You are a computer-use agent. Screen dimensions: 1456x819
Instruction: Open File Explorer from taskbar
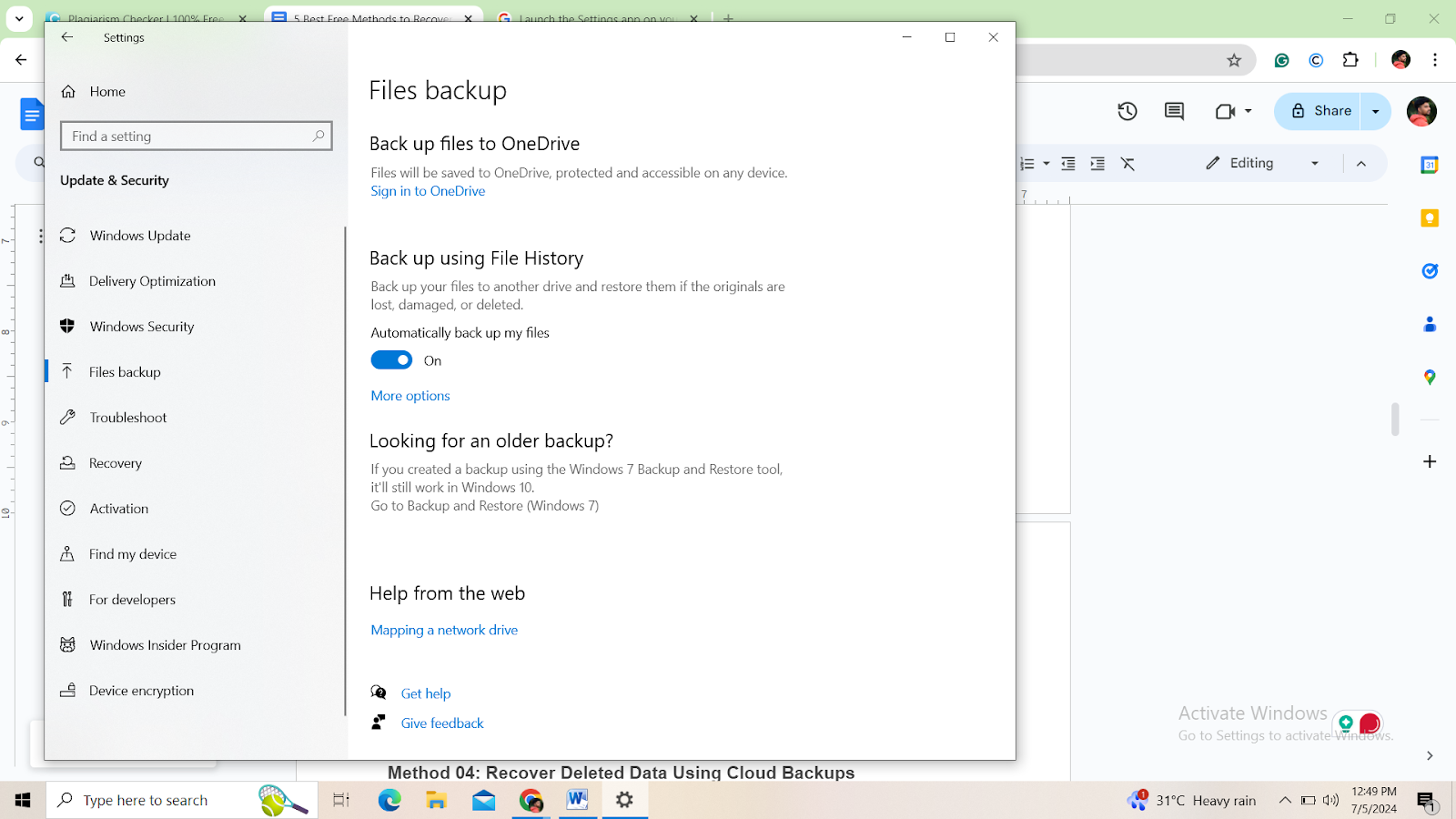[437, 800]
